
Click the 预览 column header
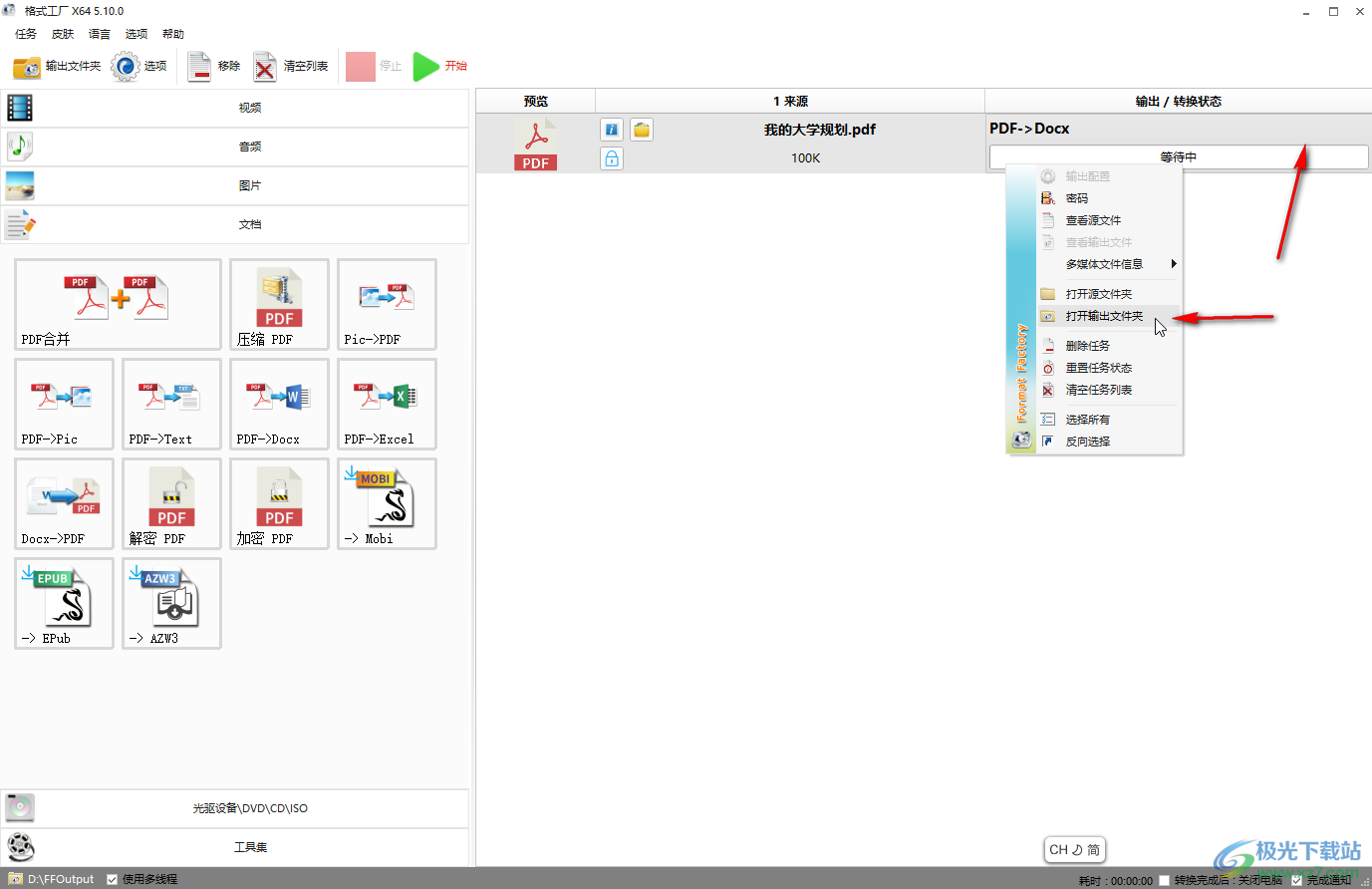click(536, 101)
